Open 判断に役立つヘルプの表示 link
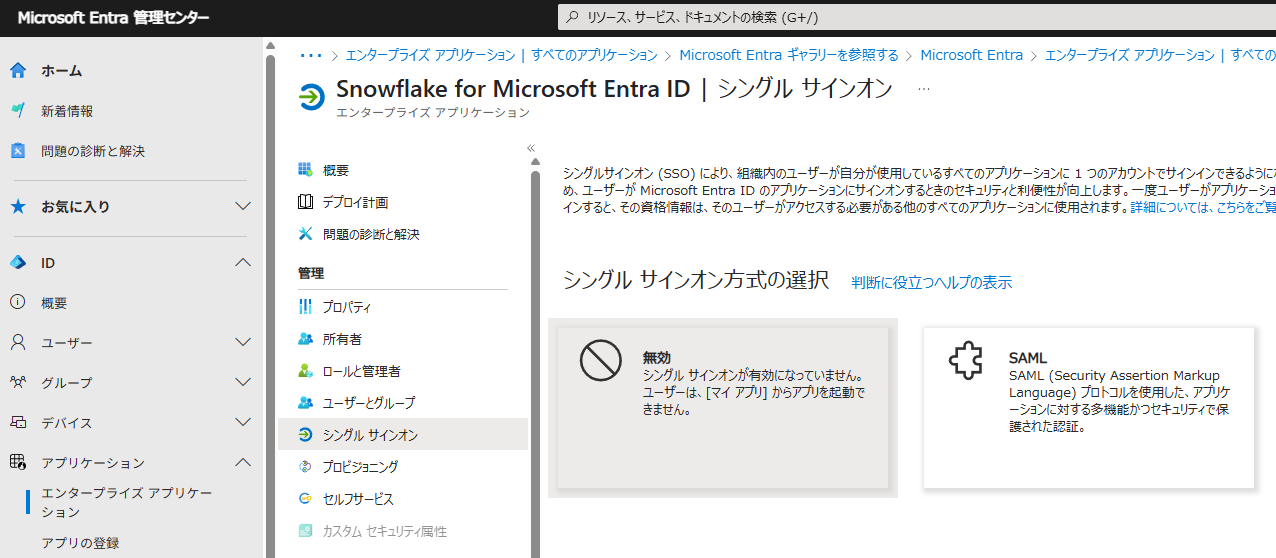This screenshot has width=1276, height=558. (x=931, y=283)
